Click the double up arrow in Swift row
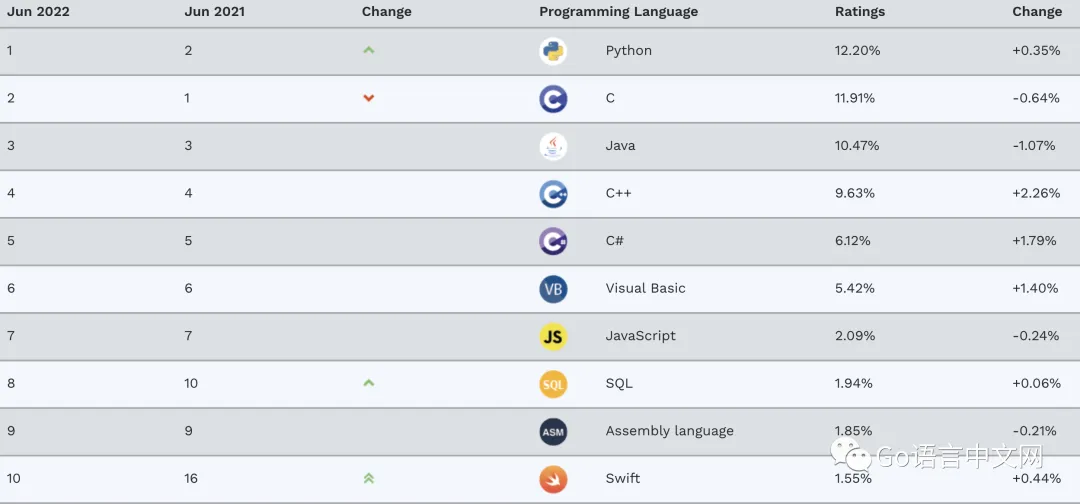Viewport: 1080px width, 504px height. click(x=369, y=478)
